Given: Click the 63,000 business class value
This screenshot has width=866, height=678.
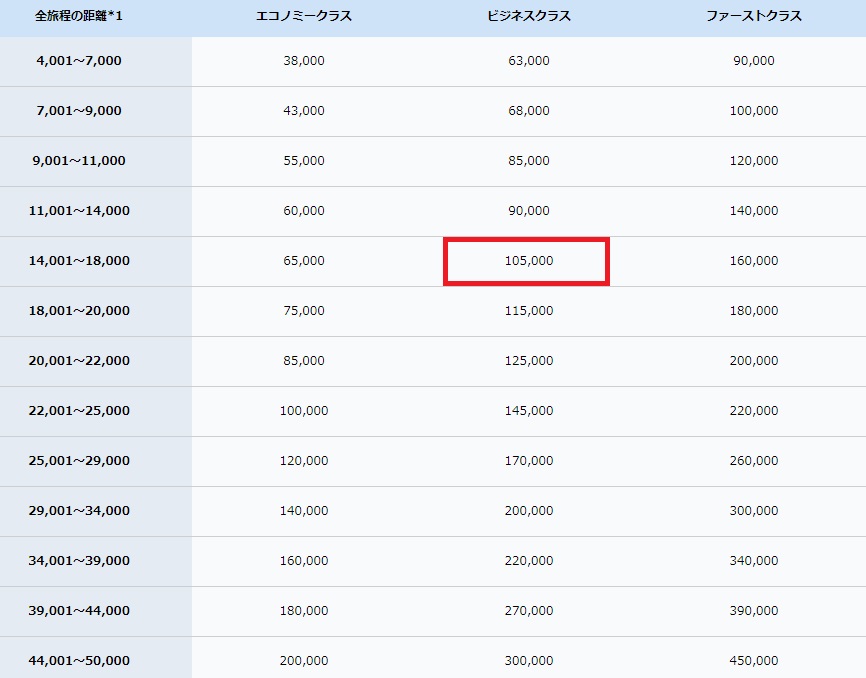Looking at the screenshot, I should coord(529,61).
